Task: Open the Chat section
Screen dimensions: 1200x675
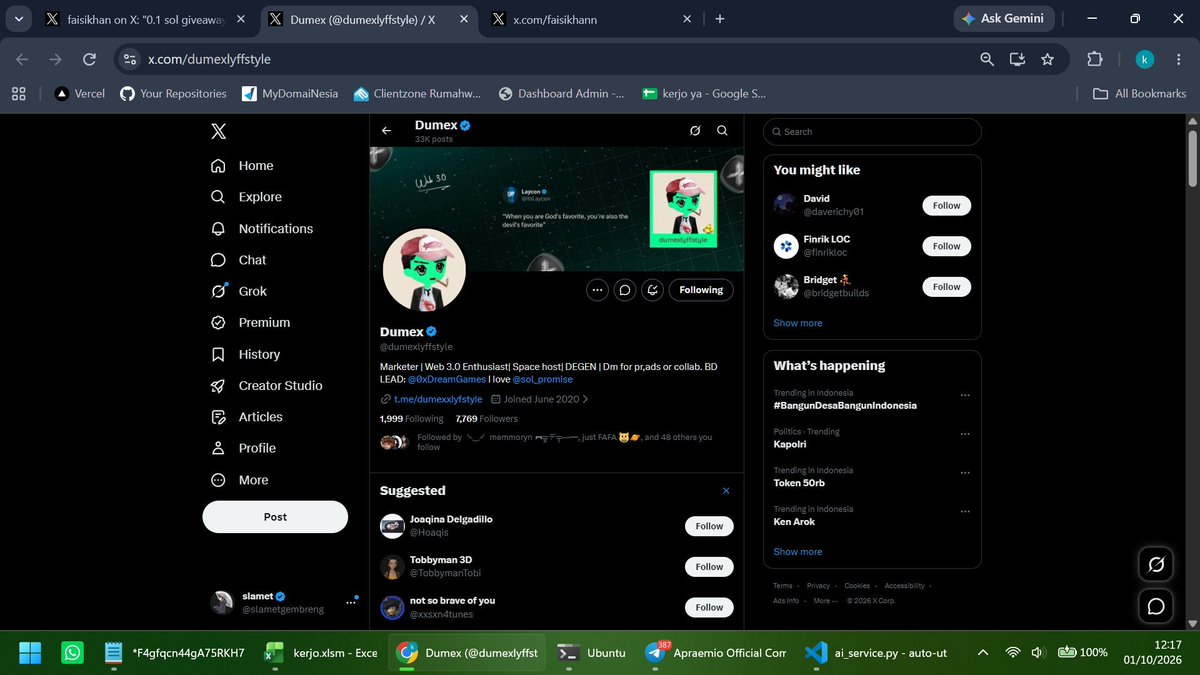Action: pyautogui.click(x=239, y=260)
